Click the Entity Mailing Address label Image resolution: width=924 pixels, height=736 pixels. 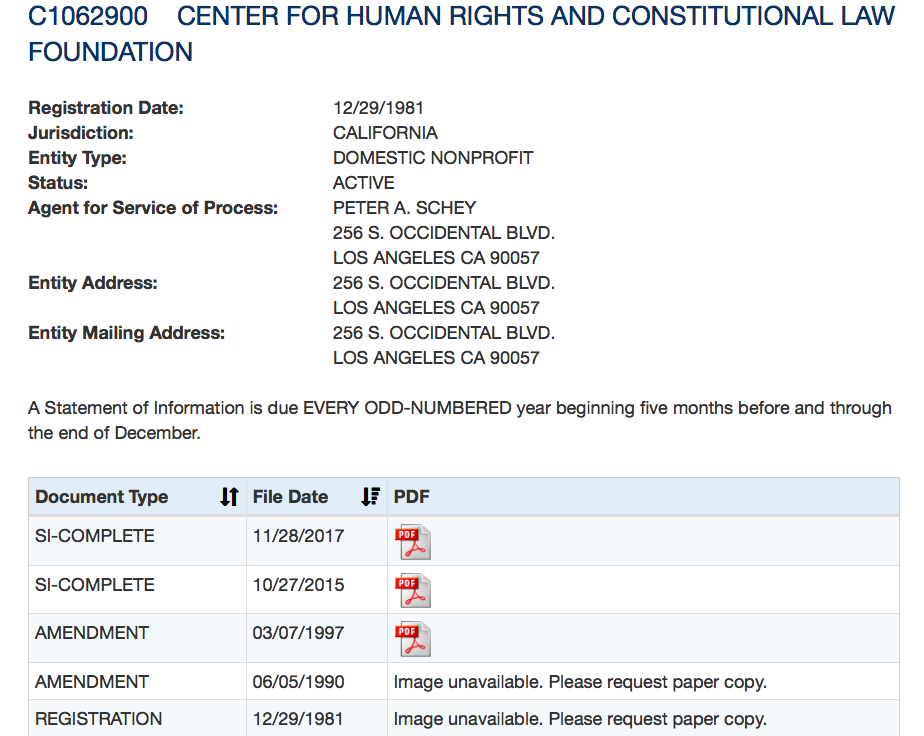click(127, 333)
